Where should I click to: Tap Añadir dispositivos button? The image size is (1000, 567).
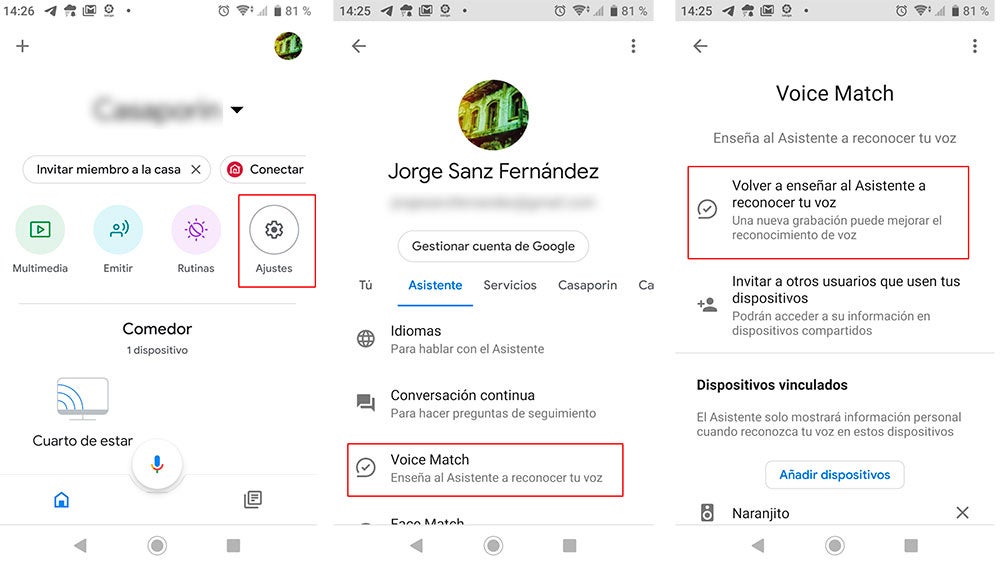[834, 475]
